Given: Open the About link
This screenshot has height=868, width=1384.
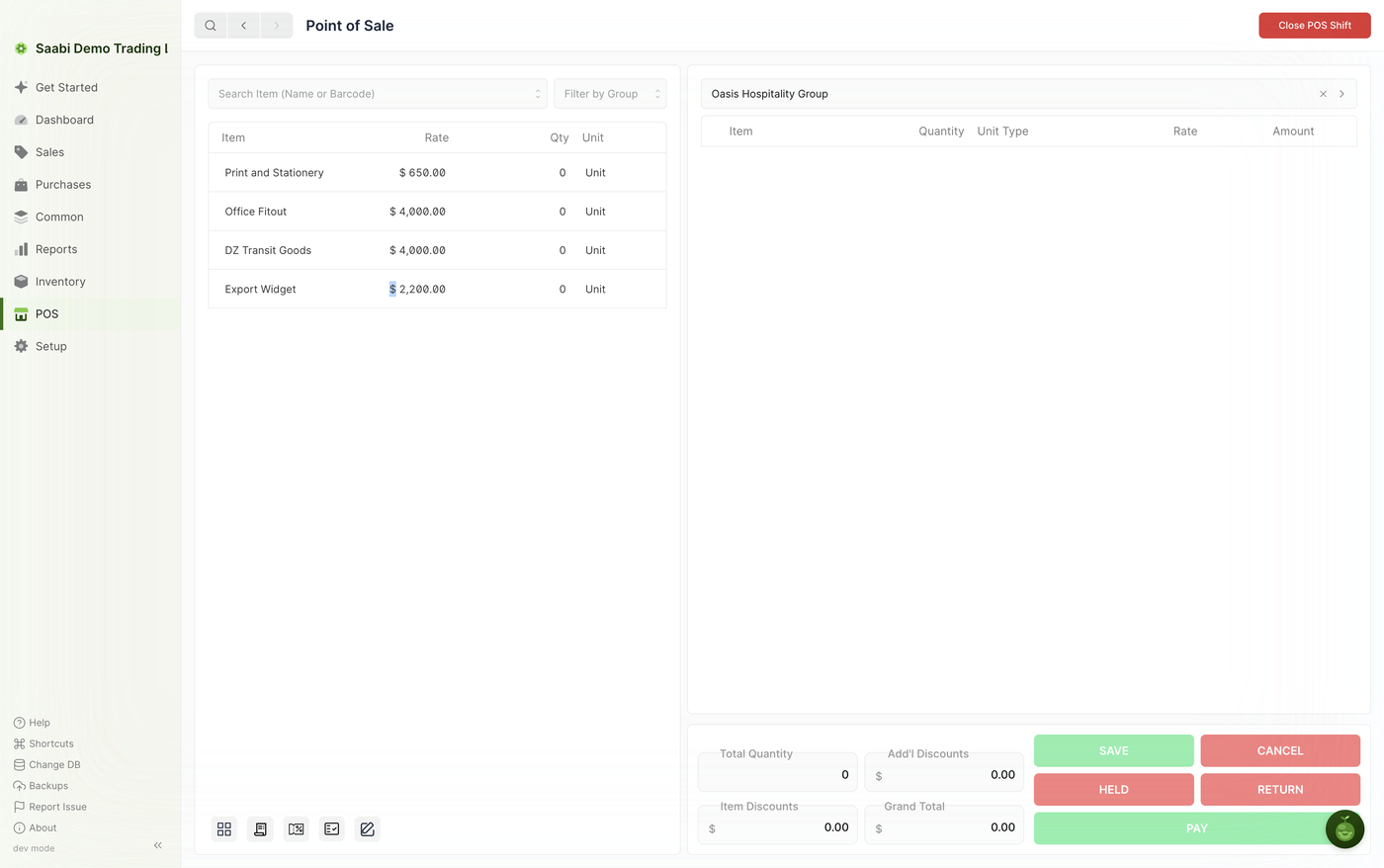Looking at the screenshot, I should pos(35,828).
